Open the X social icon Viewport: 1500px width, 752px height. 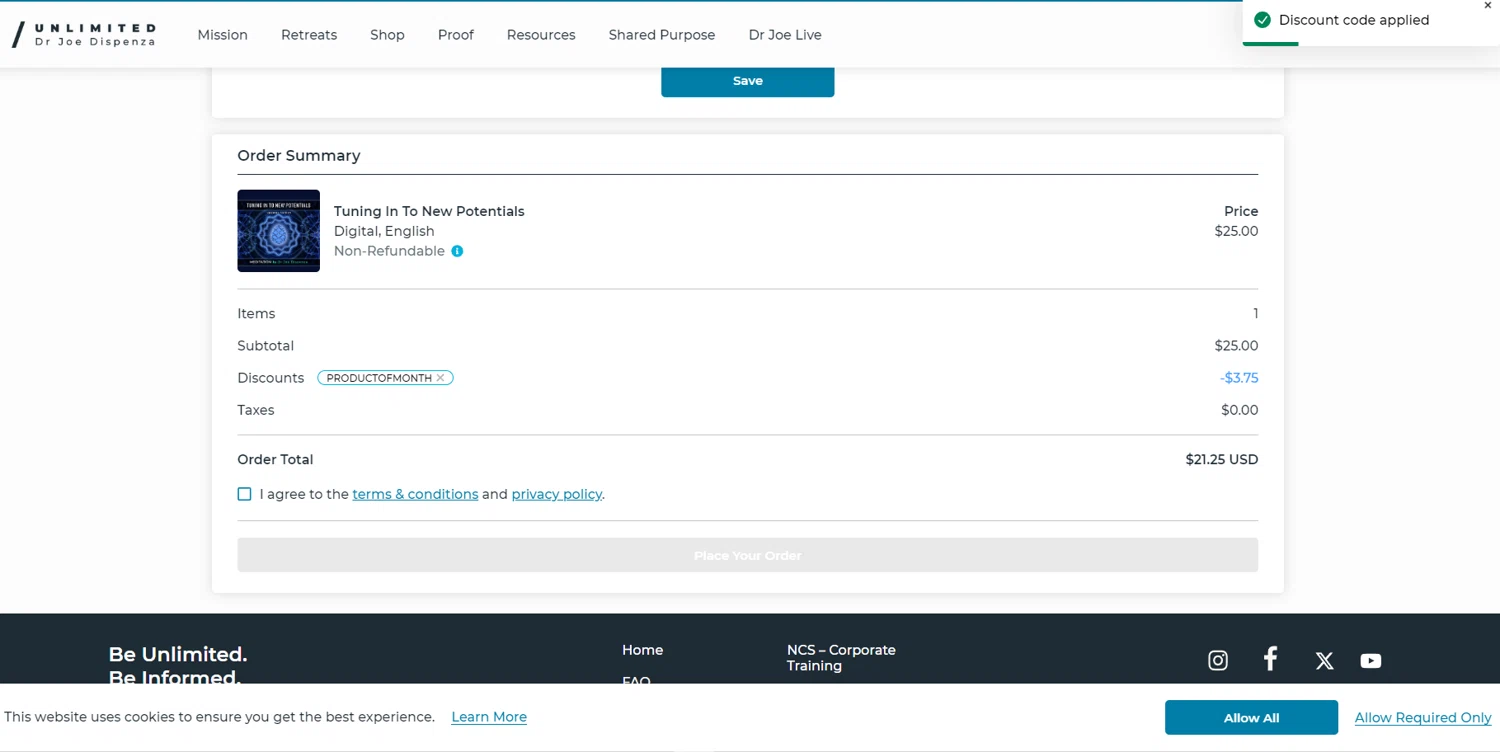(1324, 661)
